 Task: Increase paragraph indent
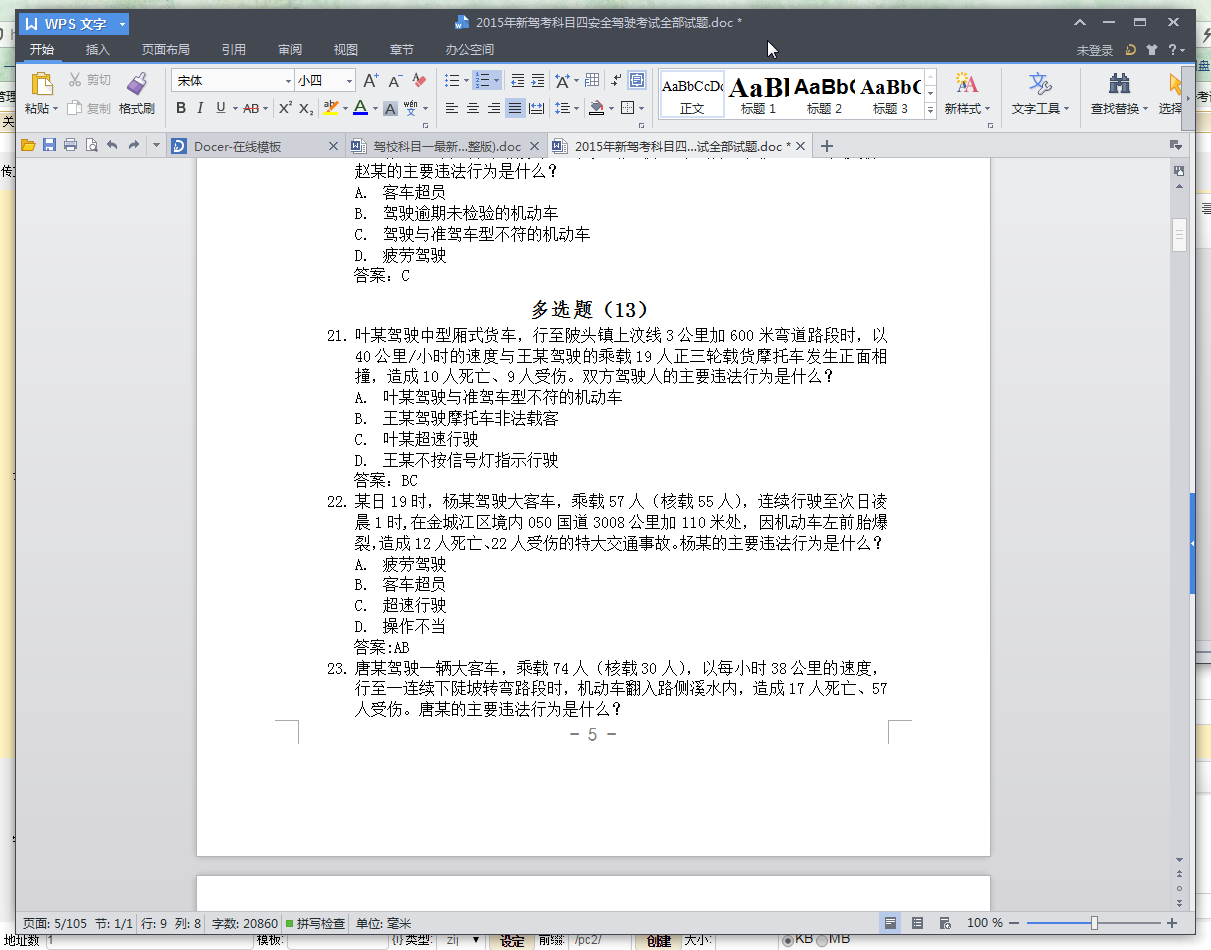[x=538, y=80]
